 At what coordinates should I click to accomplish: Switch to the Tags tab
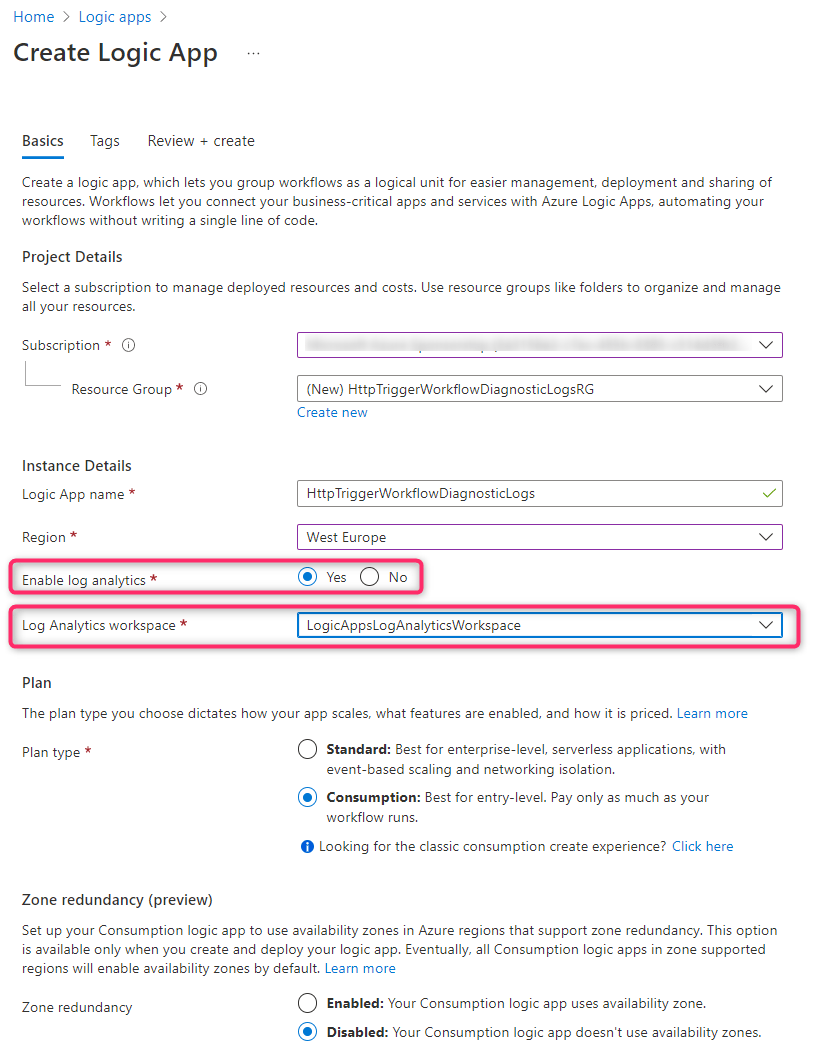coord(104,141)
